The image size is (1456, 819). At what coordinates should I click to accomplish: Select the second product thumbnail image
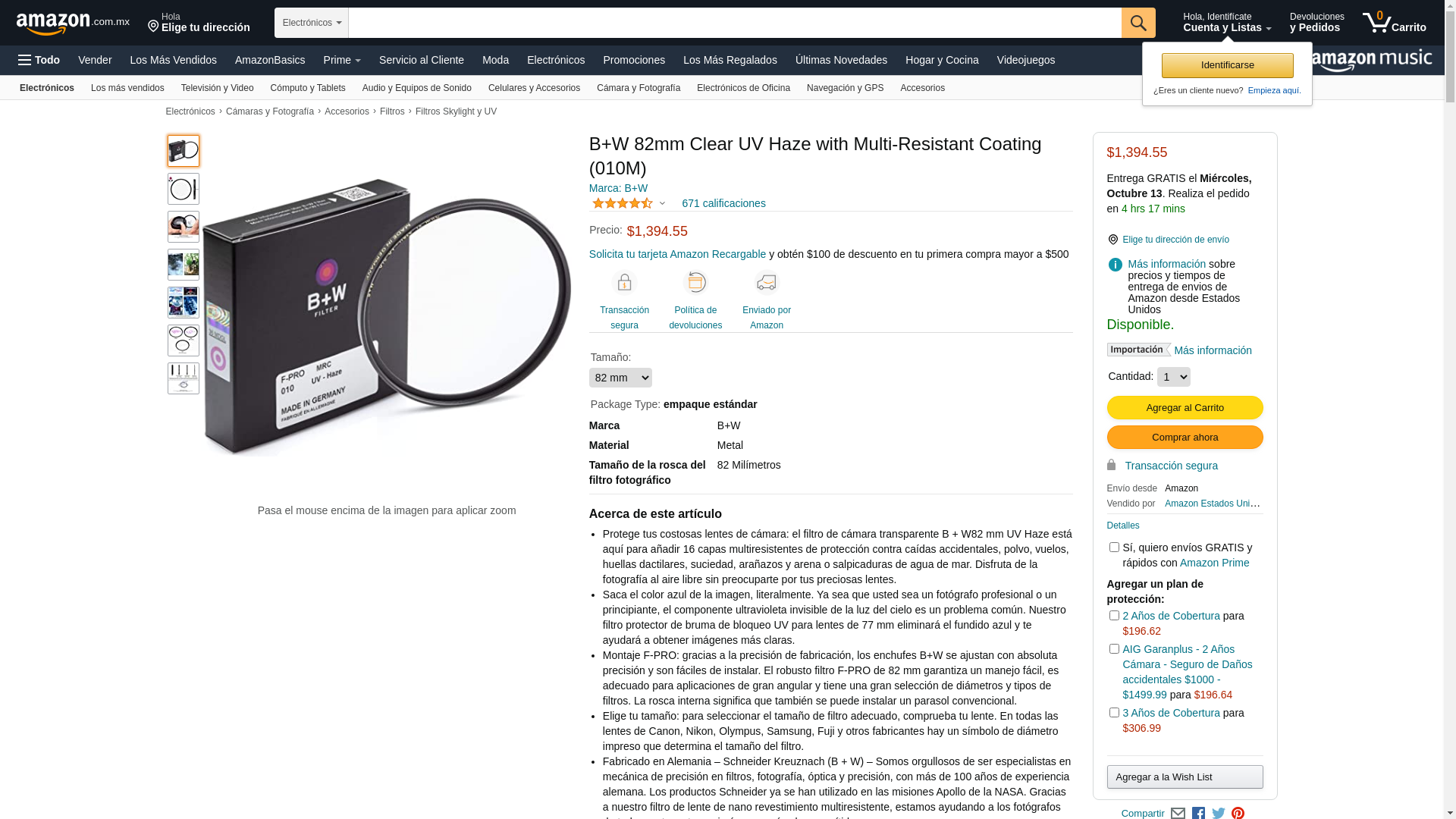click(x=184, y=189)
